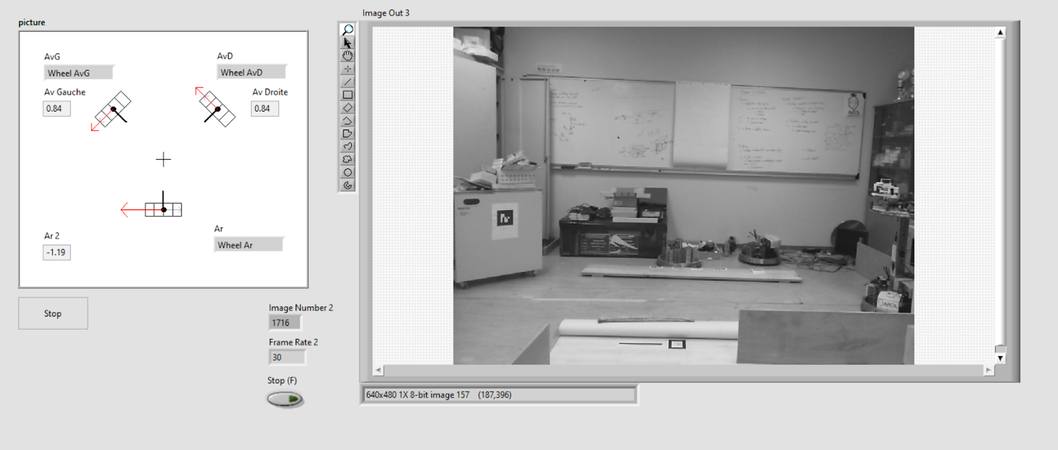Image resolution: width=1058 pixels, height=450 pixels.
Task: Choose the Rotated Rectangle ROI tool
Action: coord(348,107)
